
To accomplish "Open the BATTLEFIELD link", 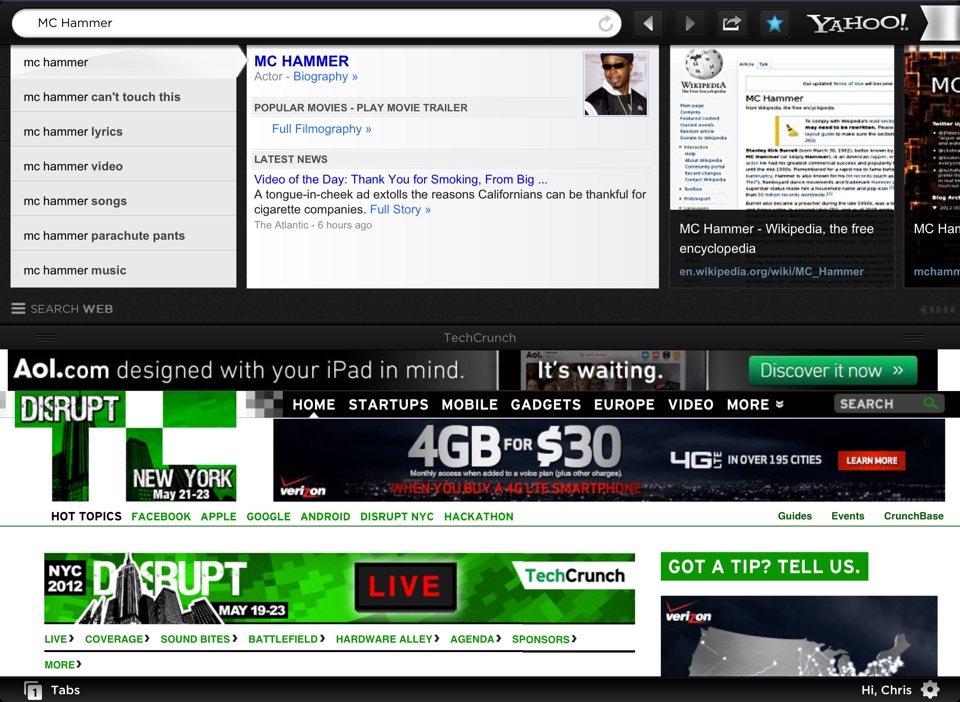I will point(286,639).
